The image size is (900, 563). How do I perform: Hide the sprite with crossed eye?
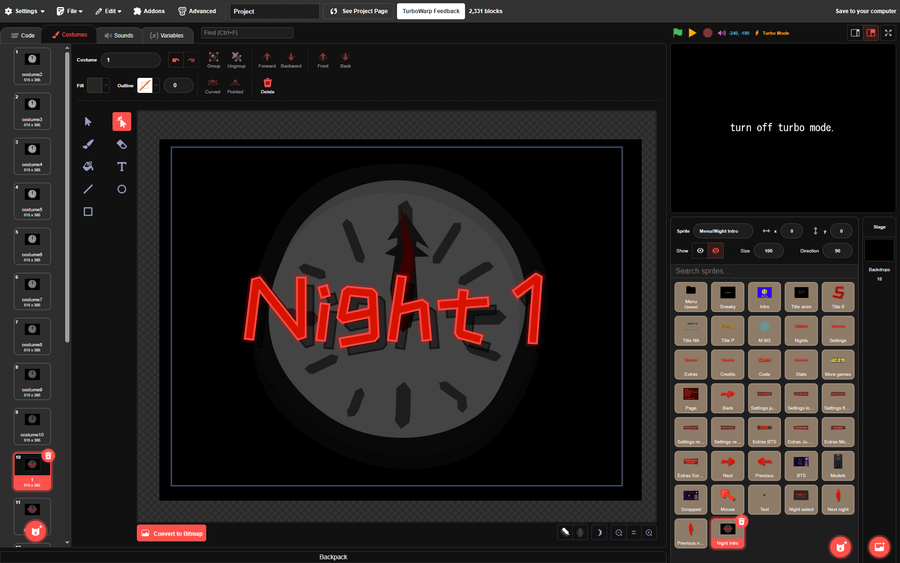click(715, 251)
